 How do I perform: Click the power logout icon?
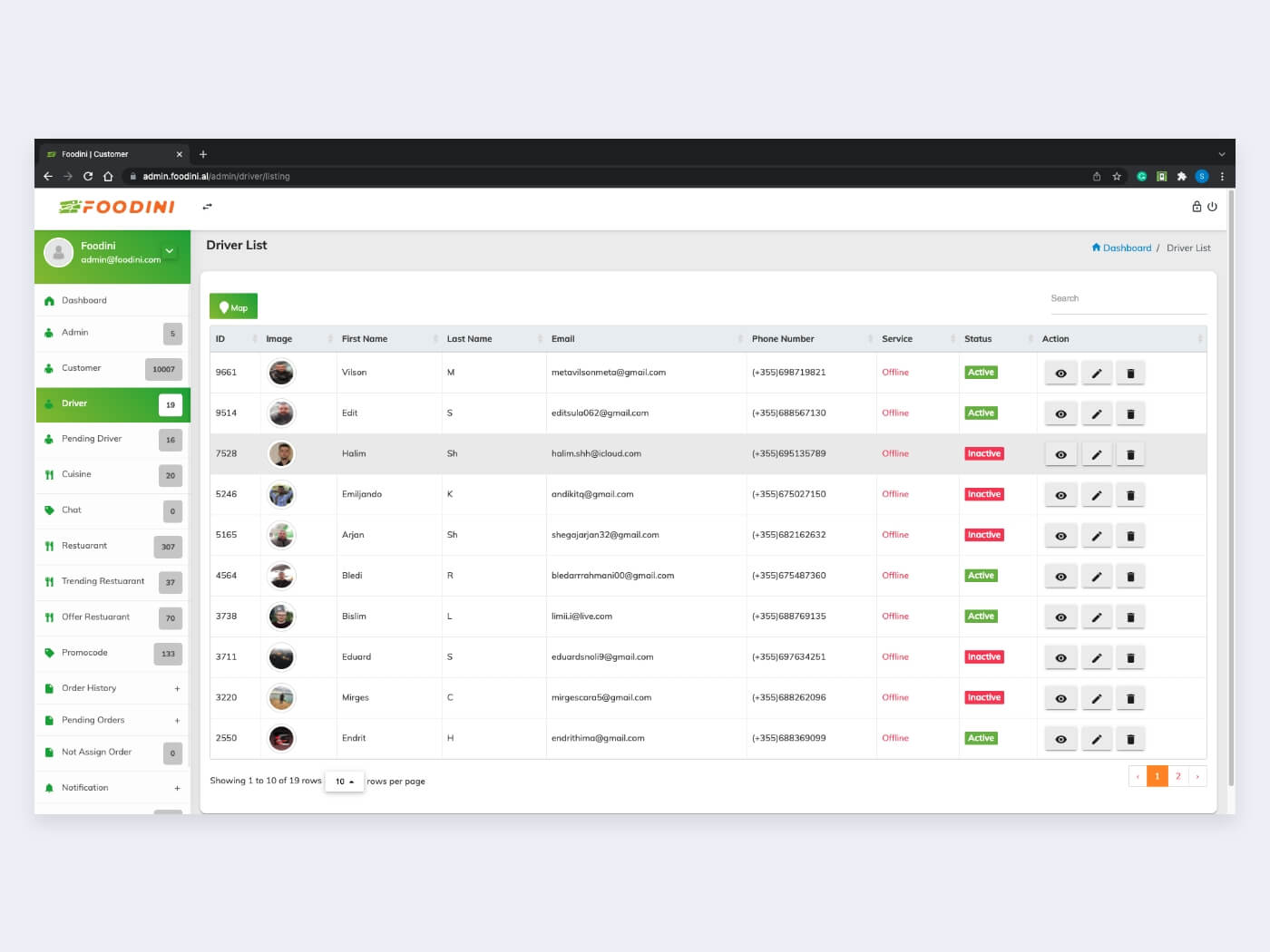tap(1212, 207)
